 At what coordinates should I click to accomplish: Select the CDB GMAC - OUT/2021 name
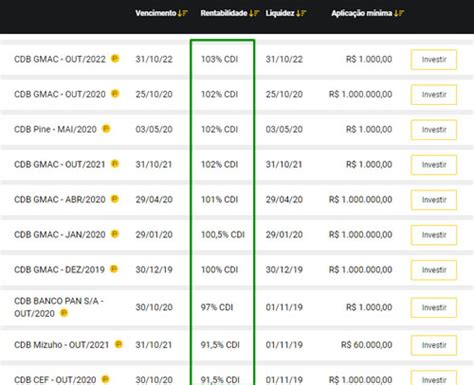coord(60,164)
